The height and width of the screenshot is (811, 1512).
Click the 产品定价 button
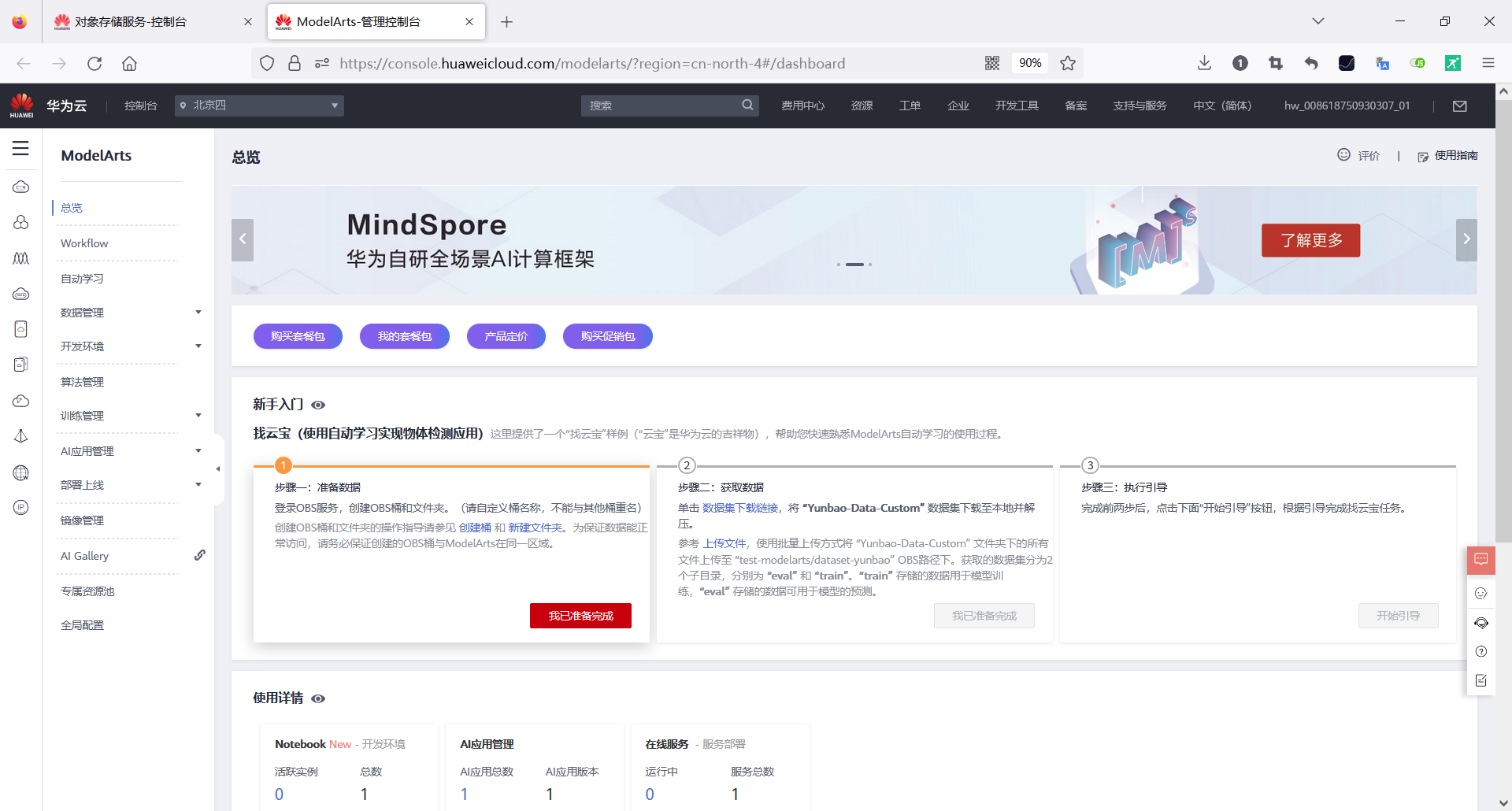pos(506,336)
